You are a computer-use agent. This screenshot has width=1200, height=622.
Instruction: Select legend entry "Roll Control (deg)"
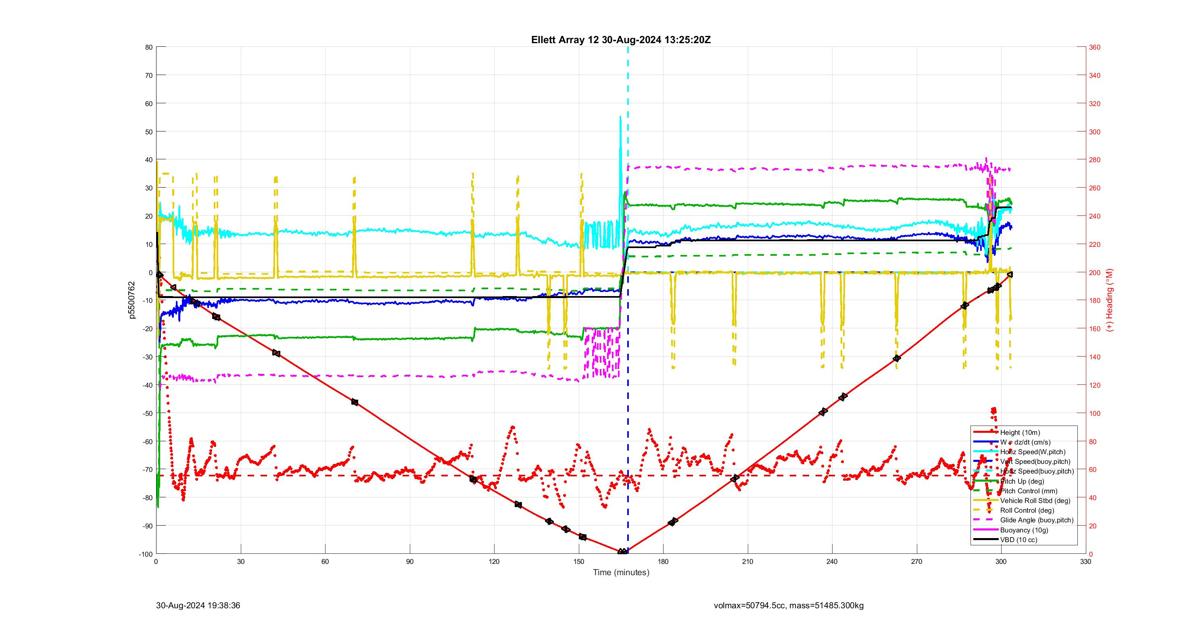click(1029, 510)
